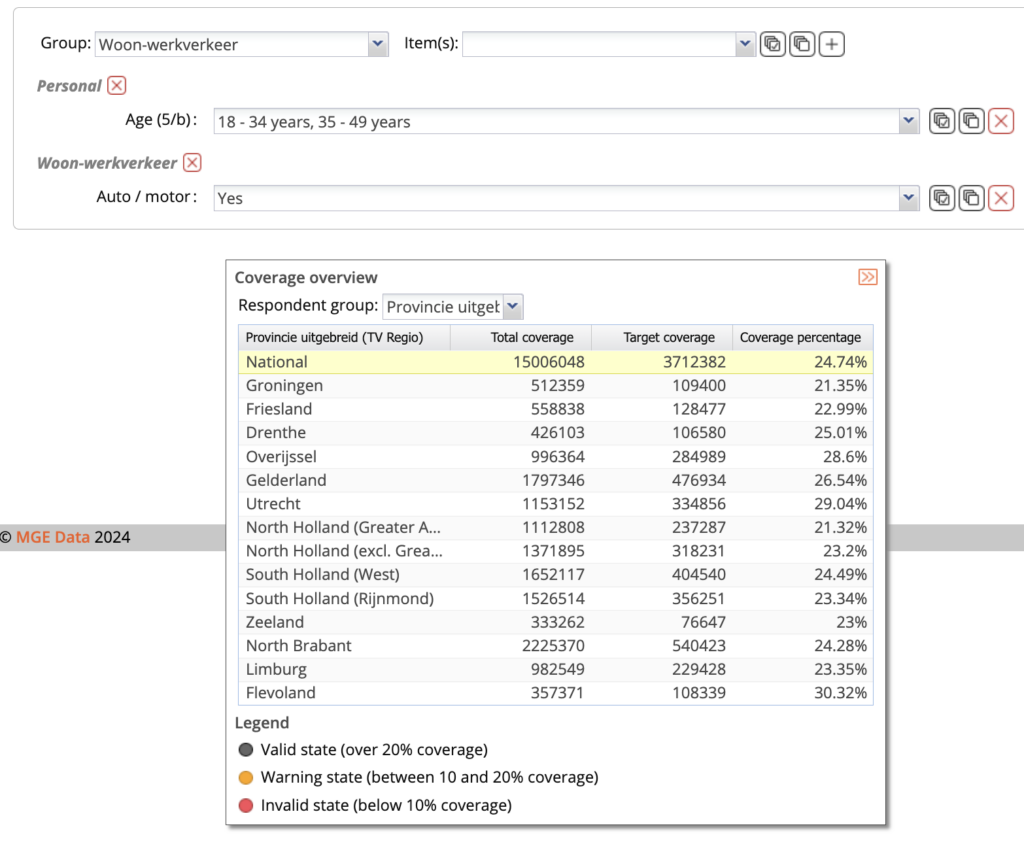The height and width of the screenshot is (850, 1024).
Task: Select all values in Age (5/b) row
Action: tap(941, 121)
